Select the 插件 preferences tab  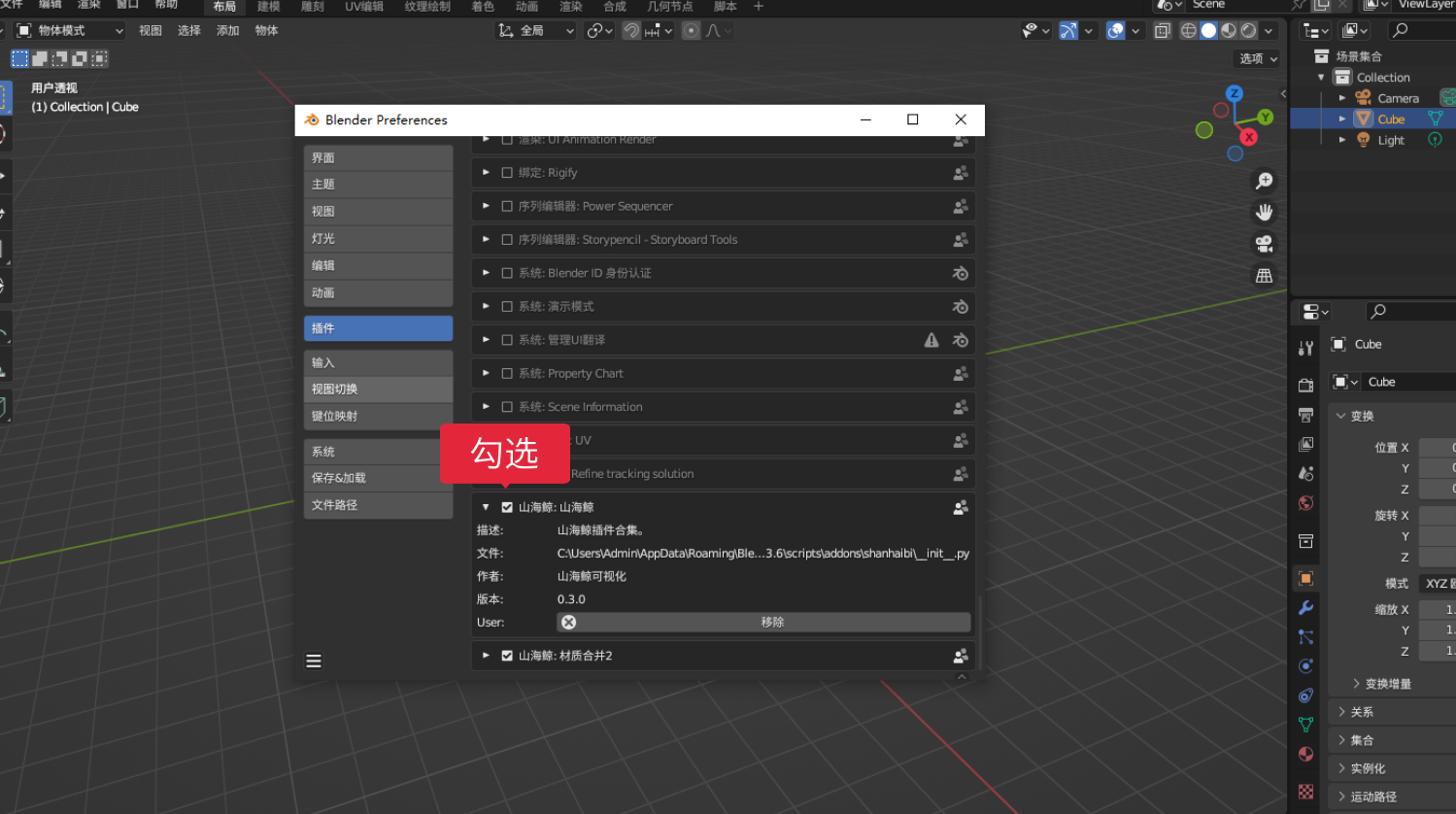(x=378, y=328)
